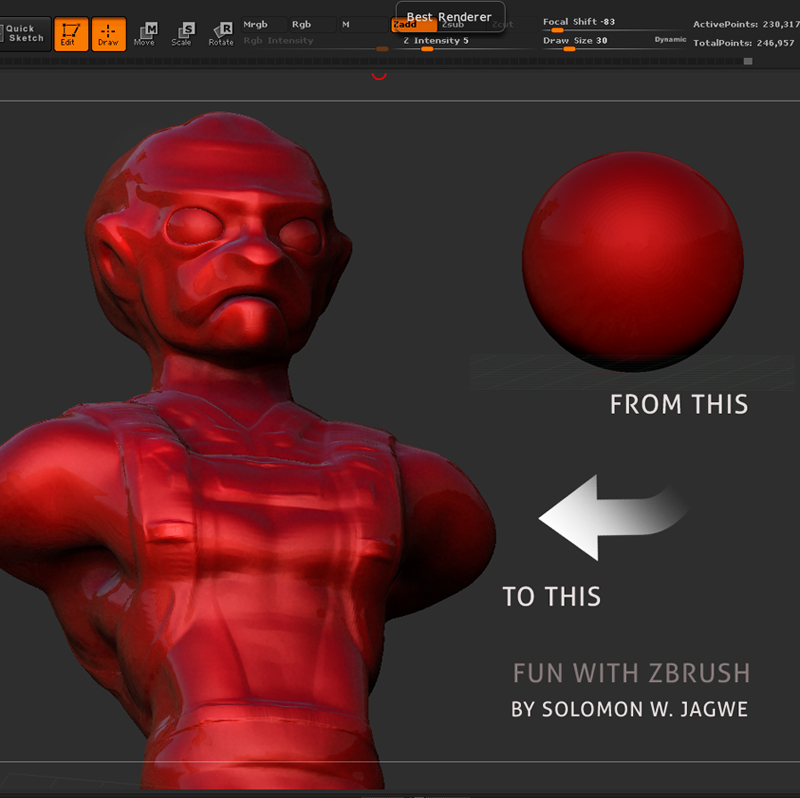This screenshot has width=800, height=798.
Task: Toggle the Edit mode button
Action: (x=71, y=34)
